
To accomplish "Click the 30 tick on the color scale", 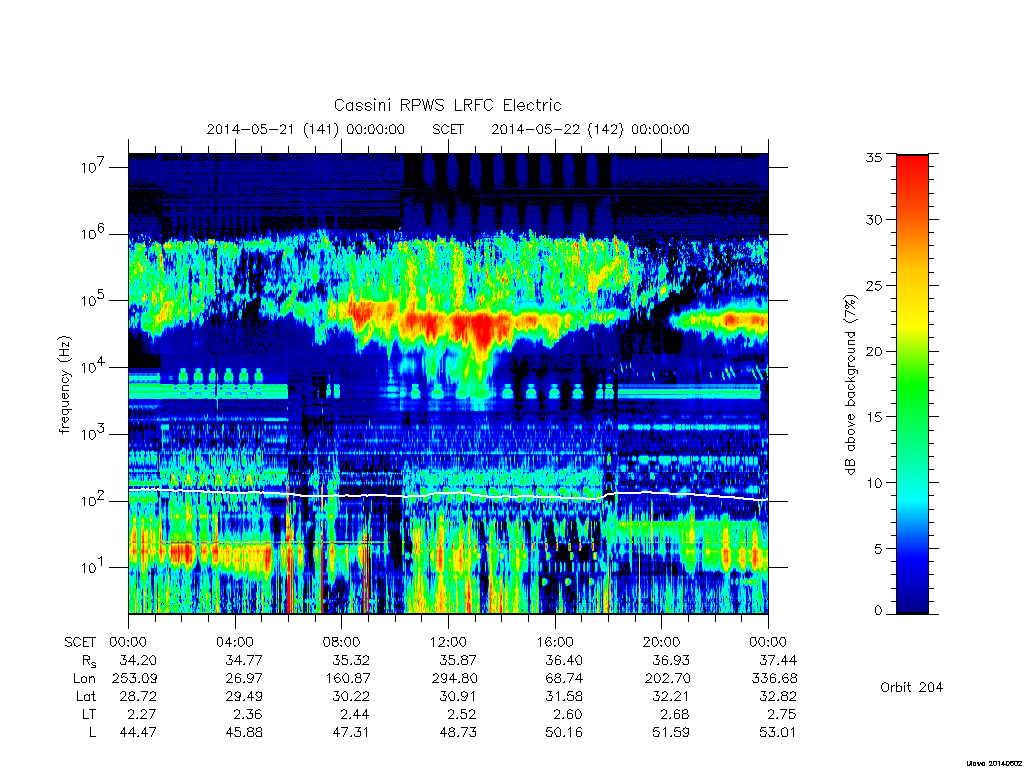I will (874, 220).
